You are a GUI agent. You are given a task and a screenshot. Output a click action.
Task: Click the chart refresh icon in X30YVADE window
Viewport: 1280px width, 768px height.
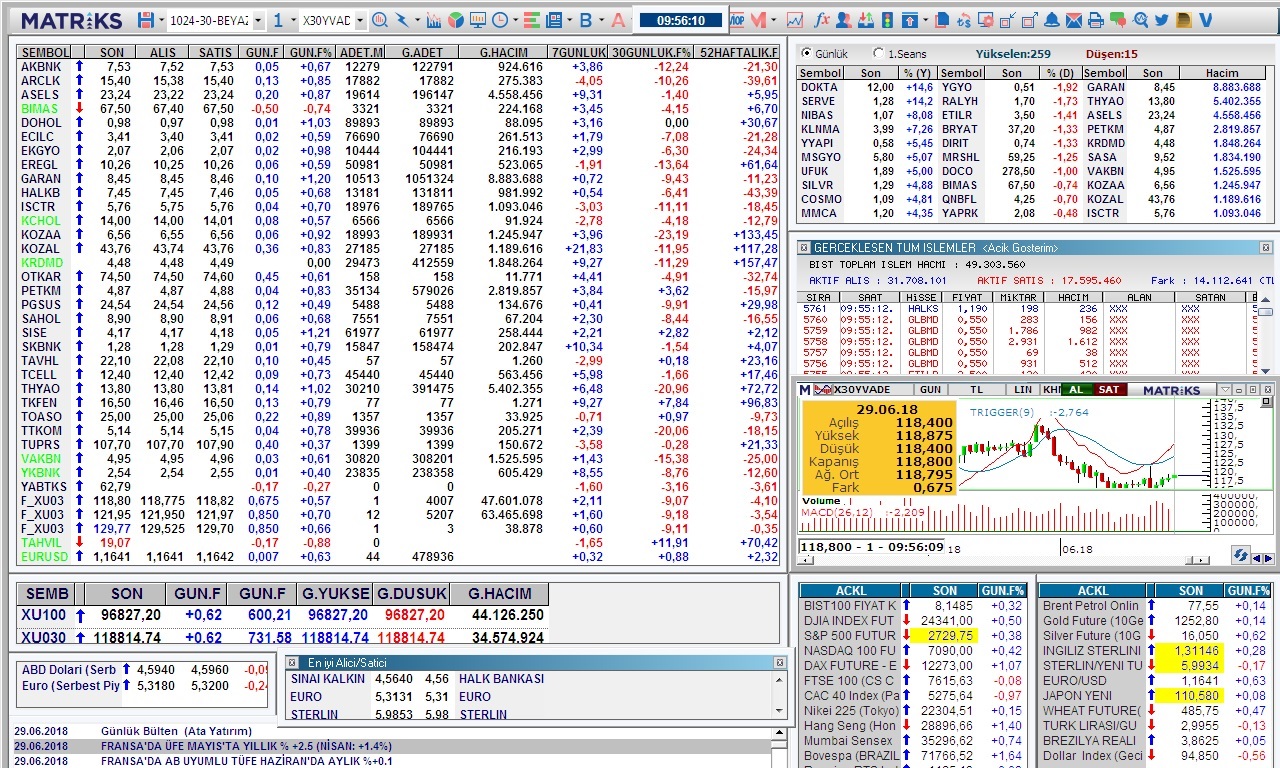pyautogui.click(x=1241, y=555)
